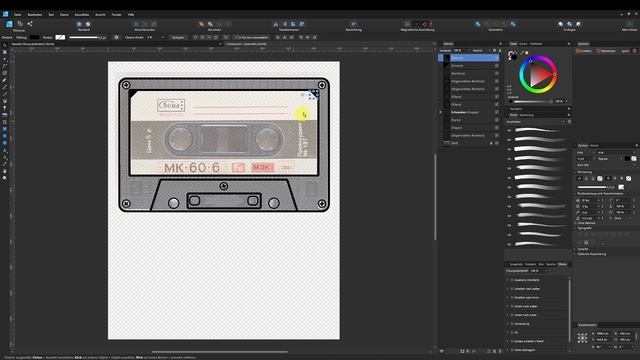Open the Ansicht menu
640x360 pixels.
click(x=100, y=14)
